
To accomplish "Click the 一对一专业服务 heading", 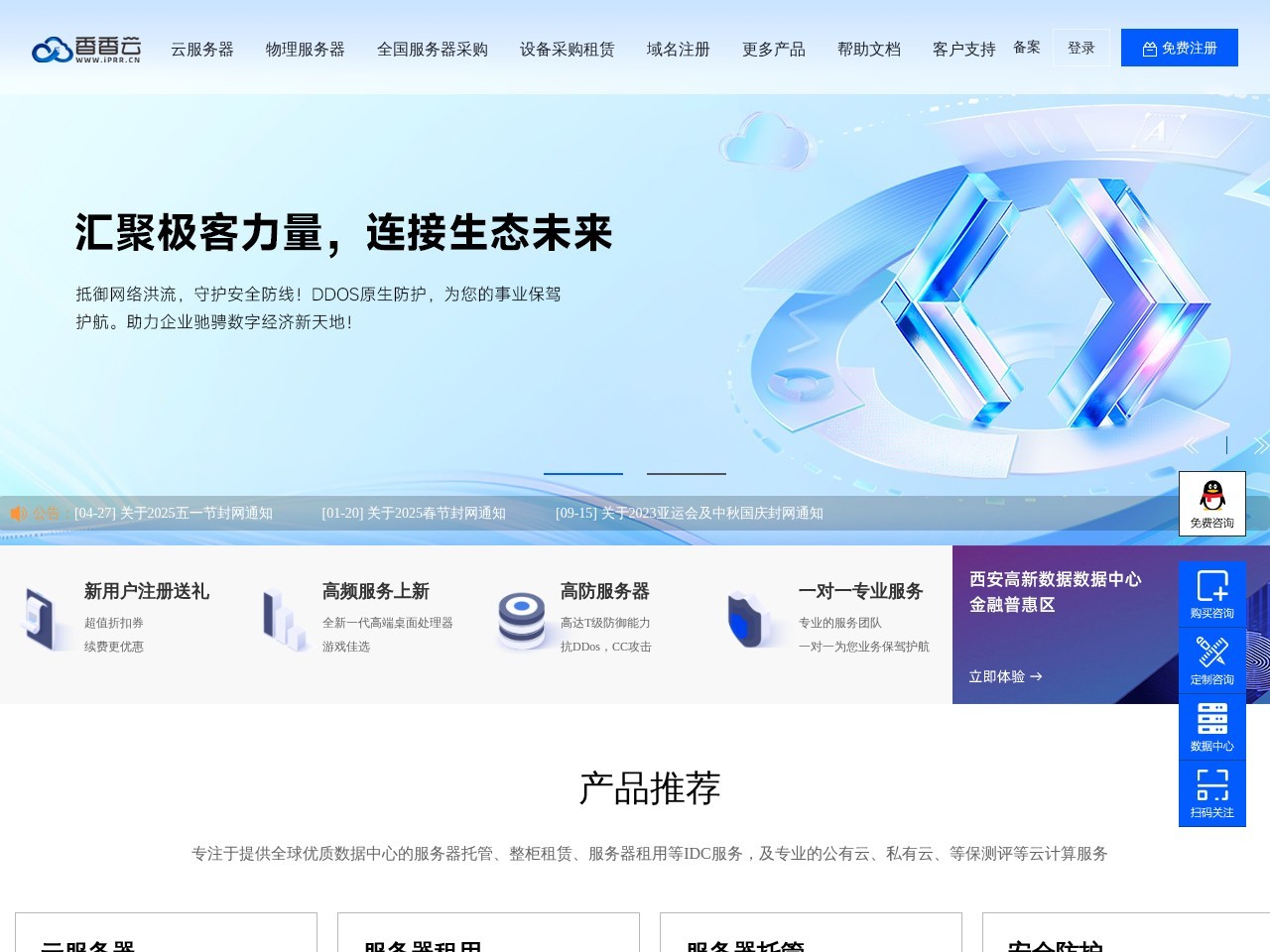I will coord(861,591).
